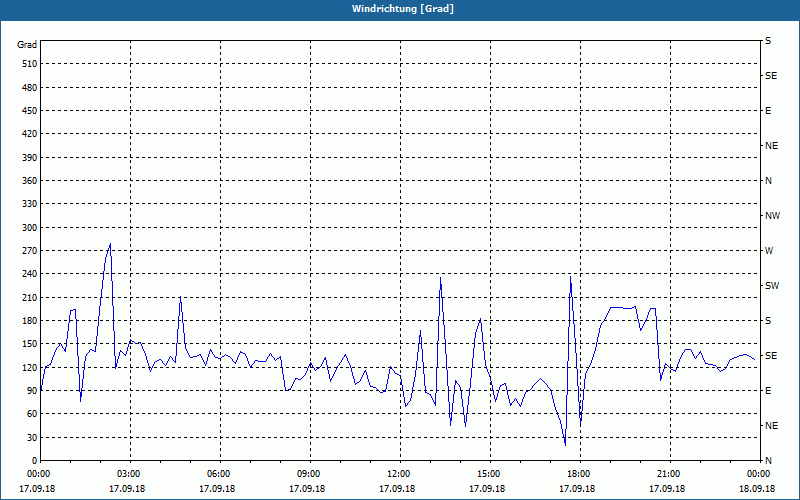Pick the 360 y-axis value

coord(30,181)
